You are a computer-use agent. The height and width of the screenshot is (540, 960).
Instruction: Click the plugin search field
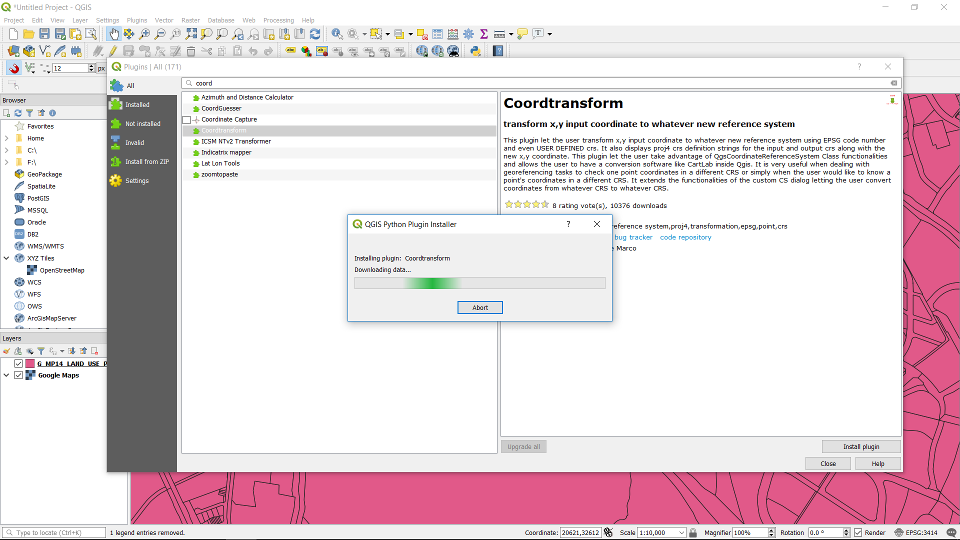click(540, 83)
